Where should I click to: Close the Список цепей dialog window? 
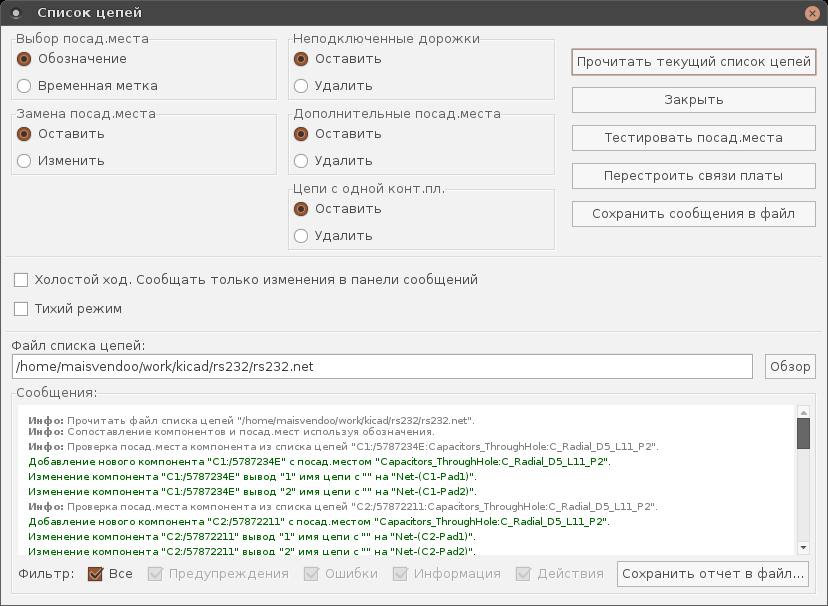pos(813,13)
